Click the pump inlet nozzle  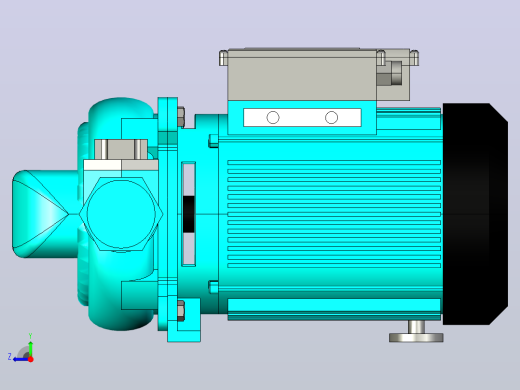coord(45,214)
